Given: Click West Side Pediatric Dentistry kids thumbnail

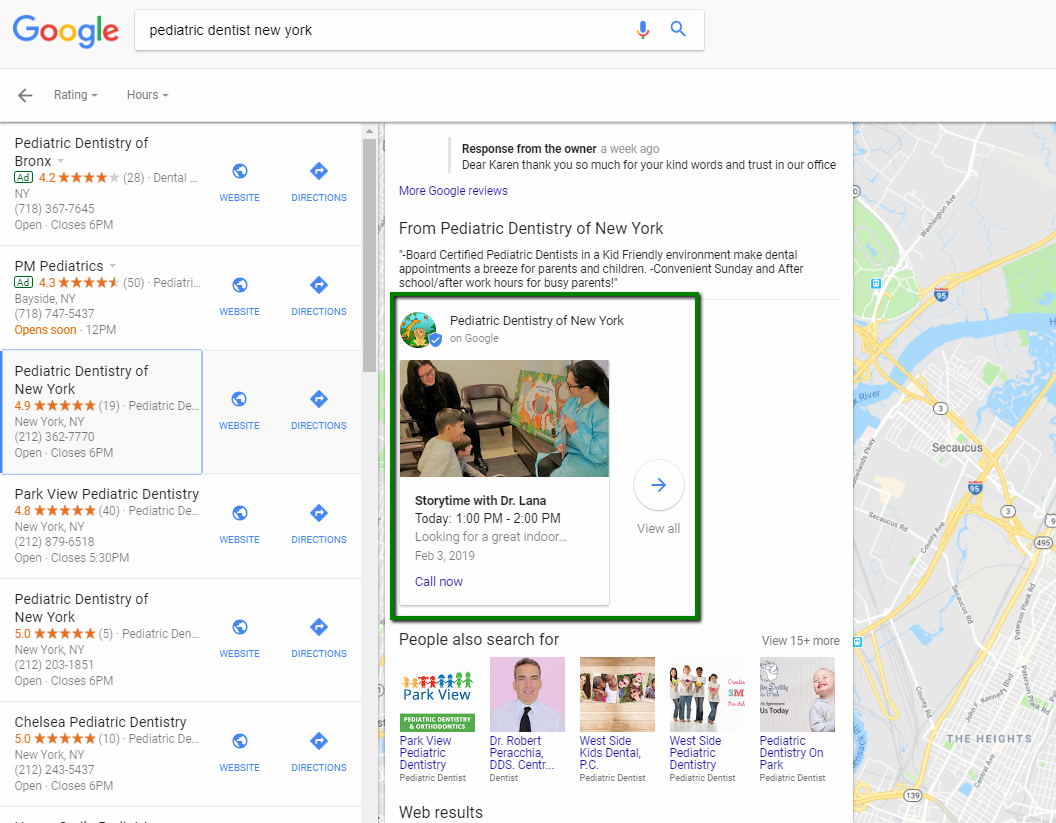Looking at the screenshot, I should point(707,694).
